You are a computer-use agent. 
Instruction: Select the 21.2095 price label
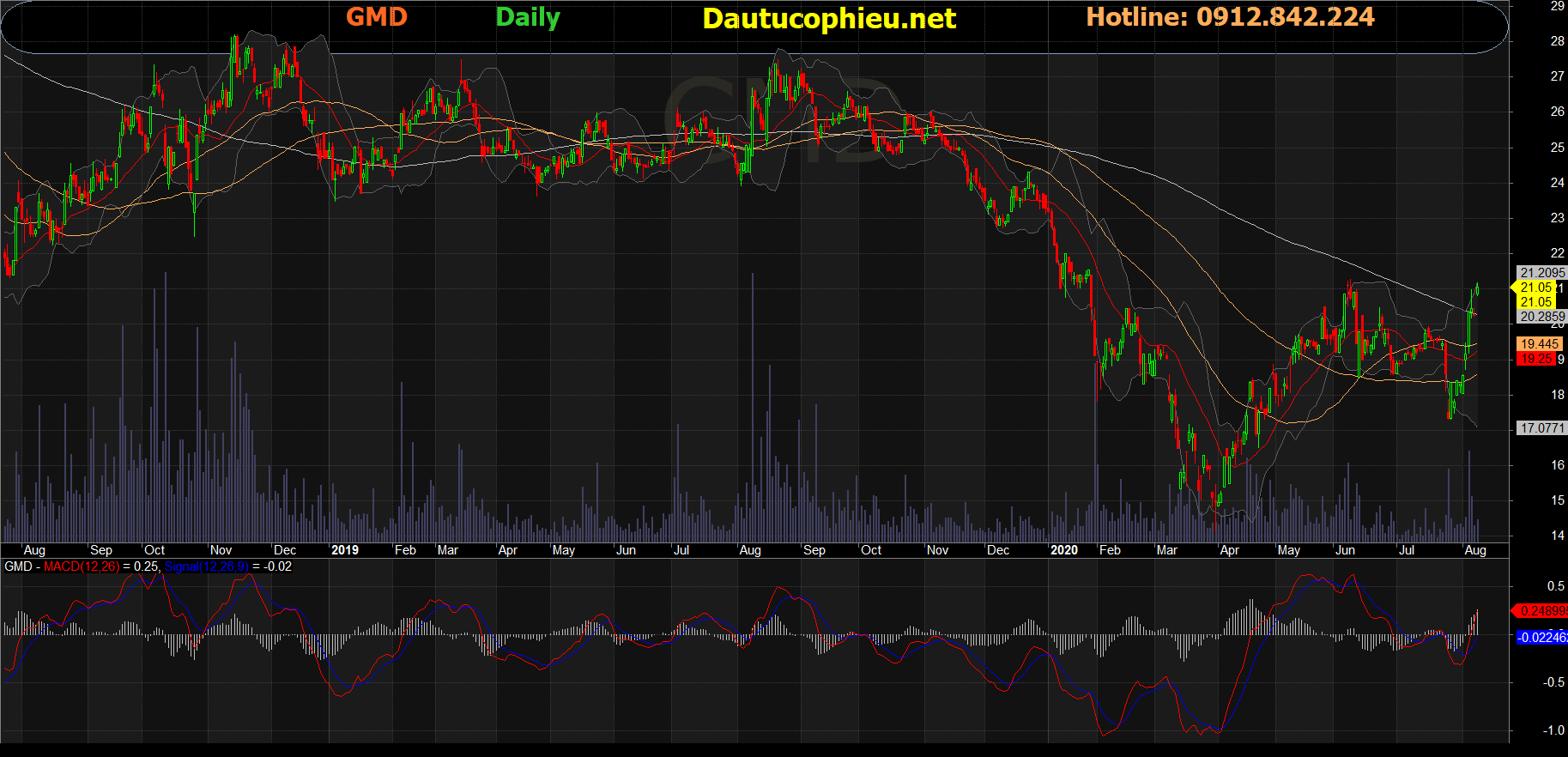pos(1542,272)
